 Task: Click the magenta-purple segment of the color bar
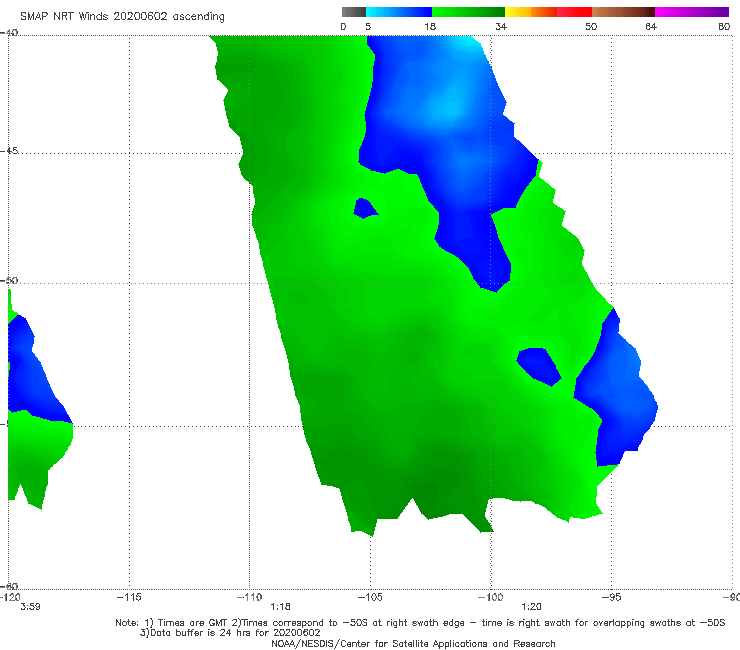tap(692, 12)
